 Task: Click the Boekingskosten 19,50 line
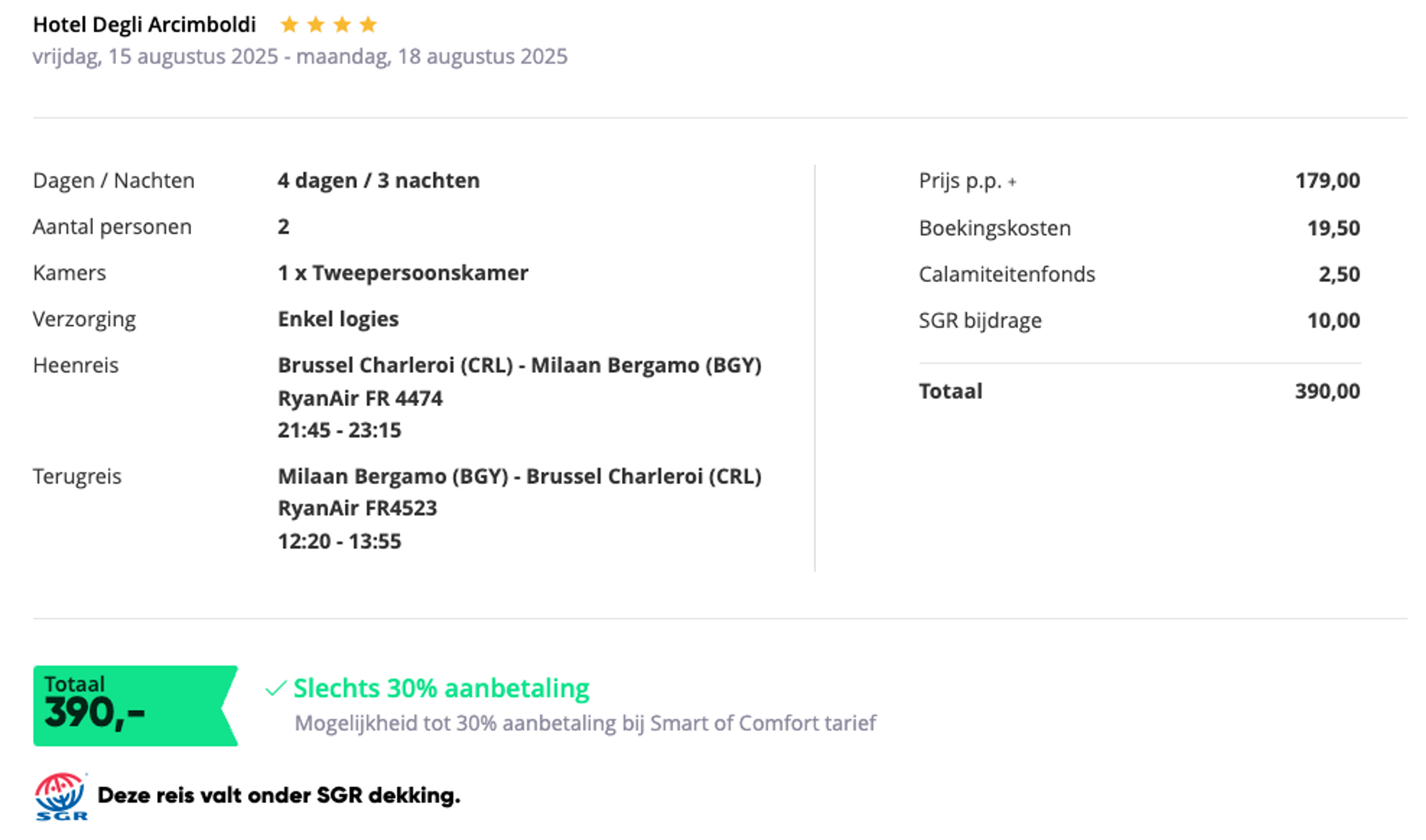(x=1139, y=228)
